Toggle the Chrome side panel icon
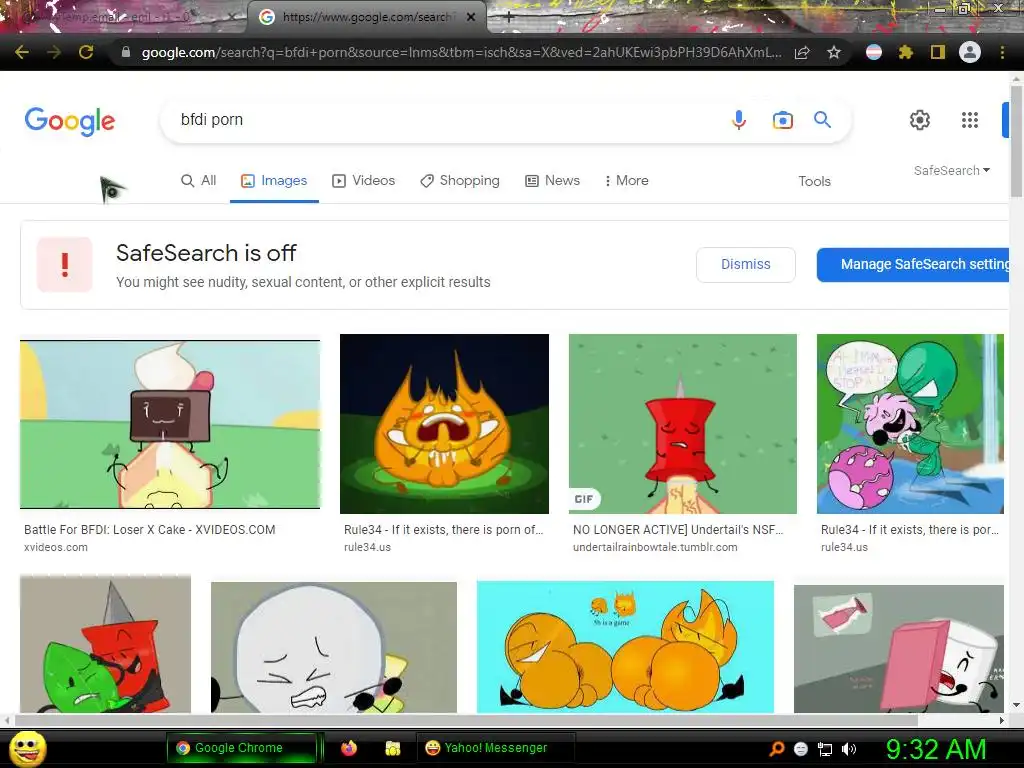Viewport: 1024px width, 768px height. point(938,52)
